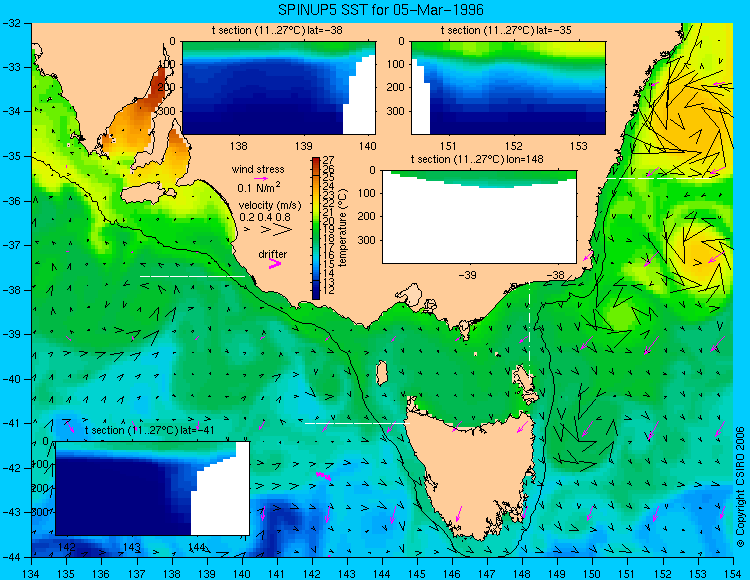Screen dimensions: 750x580
Task: Open the lat=-41 temperature section plot
Action: point(153,488)
